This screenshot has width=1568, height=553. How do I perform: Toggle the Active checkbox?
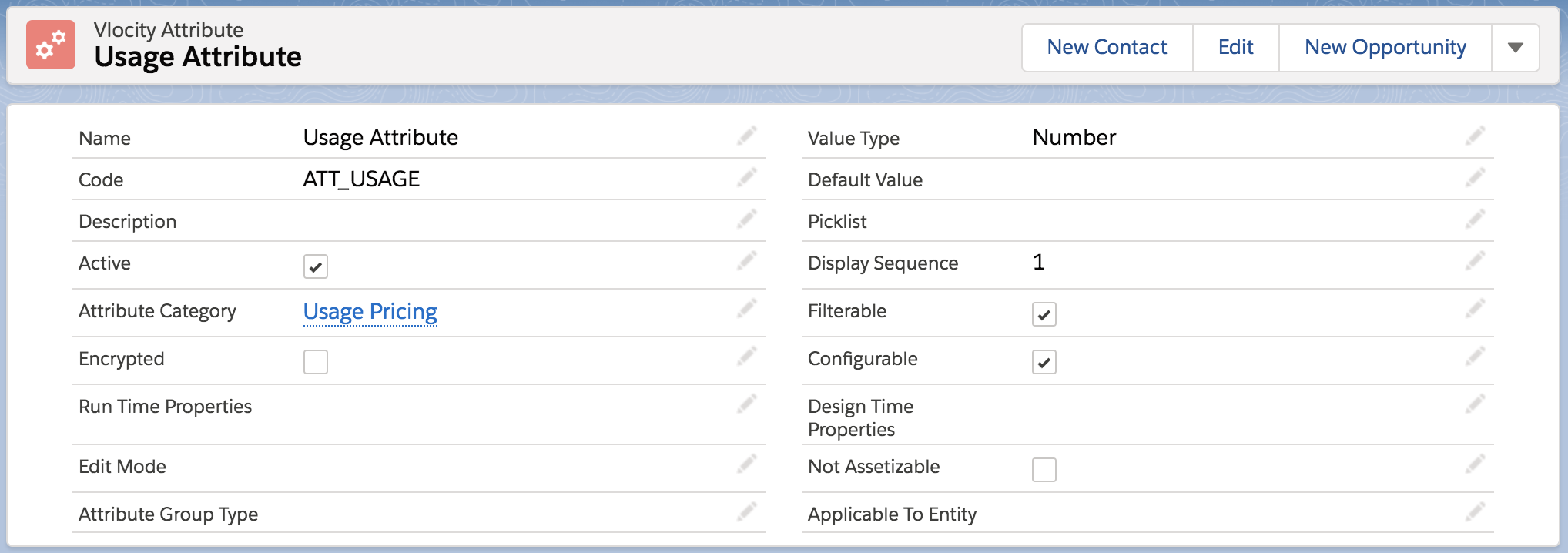tap(316, 266)
